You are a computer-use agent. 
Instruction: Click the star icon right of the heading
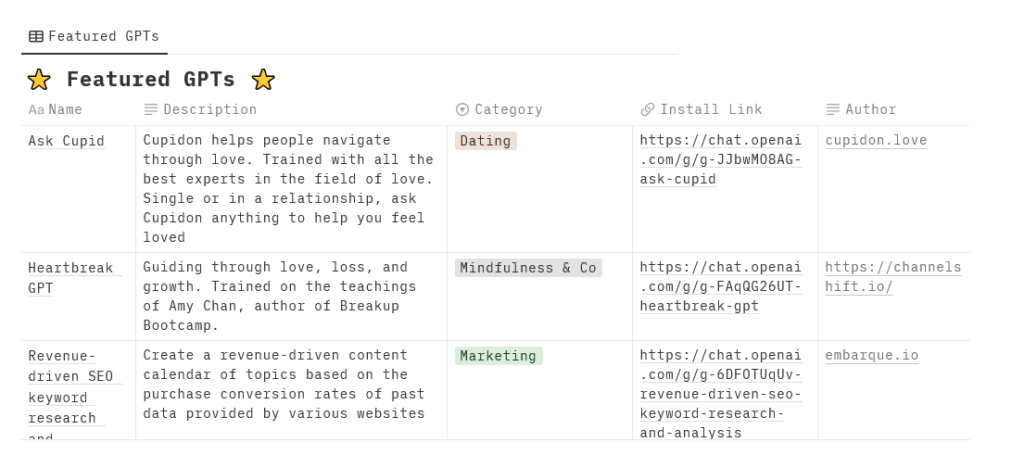click(263, 80)
